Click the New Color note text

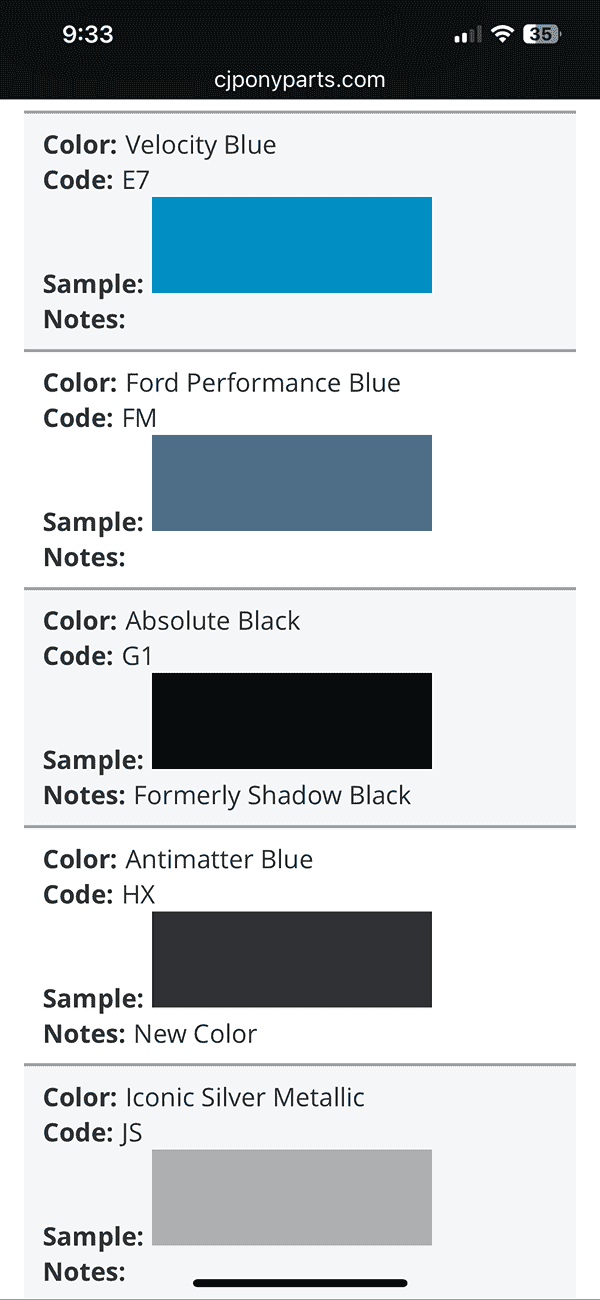tap(195, 1034)
